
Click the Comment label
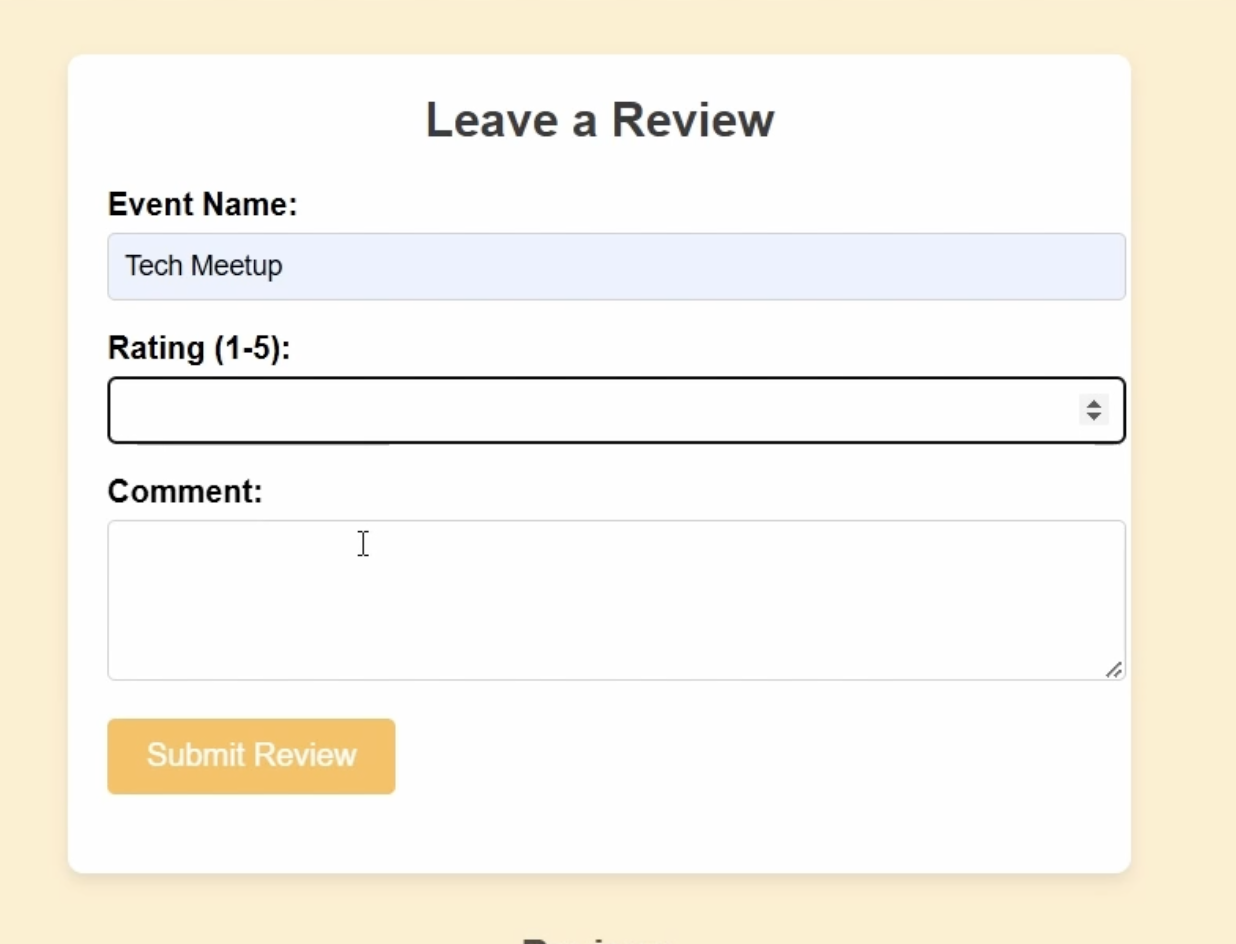(x=183, y=490)
